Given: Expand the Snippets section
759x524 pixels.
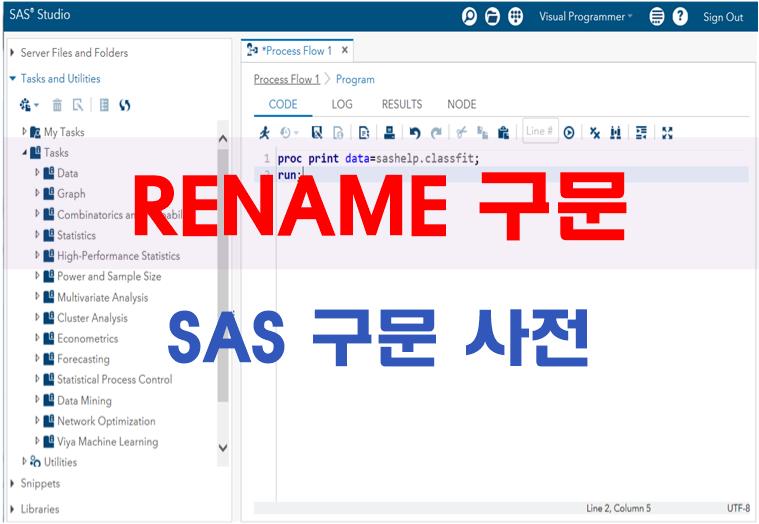Looking at the screenshot, I should (x=13, y=483).
